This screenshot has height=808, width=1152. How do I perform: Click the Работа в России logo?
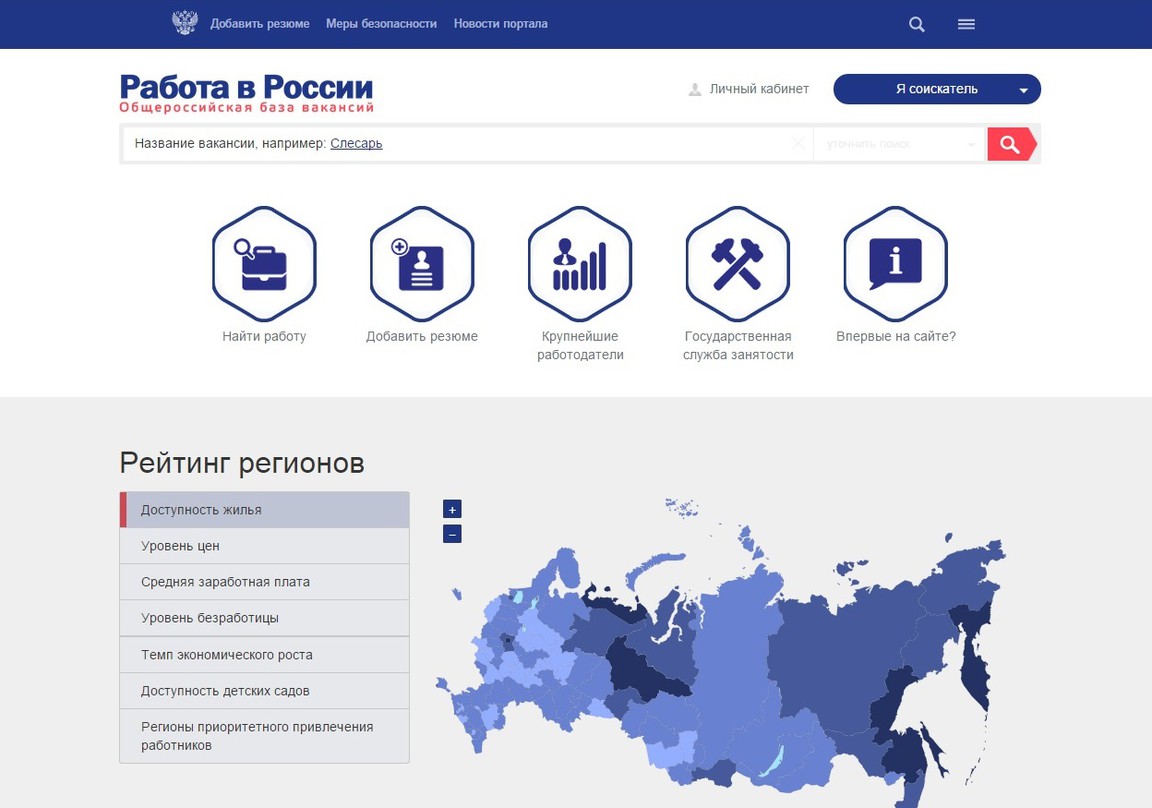[x=246, y=87]
